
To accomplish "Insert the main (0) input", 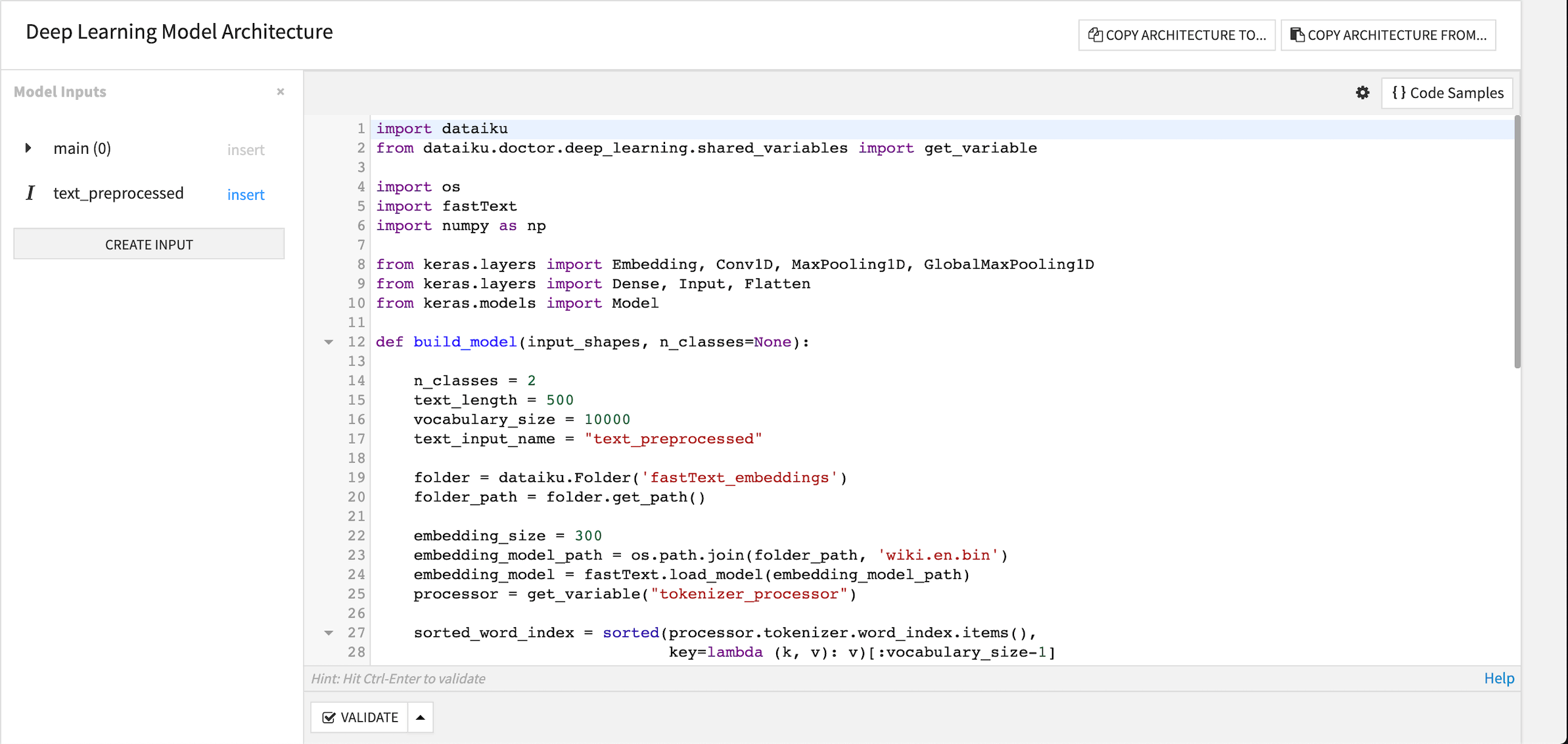I will pos(246,150).
